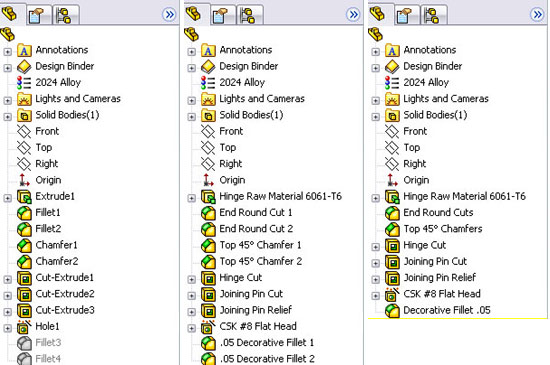Select the suppressed Fillet4 icon
The image size is (550, 365).
(x=24, y=359)
